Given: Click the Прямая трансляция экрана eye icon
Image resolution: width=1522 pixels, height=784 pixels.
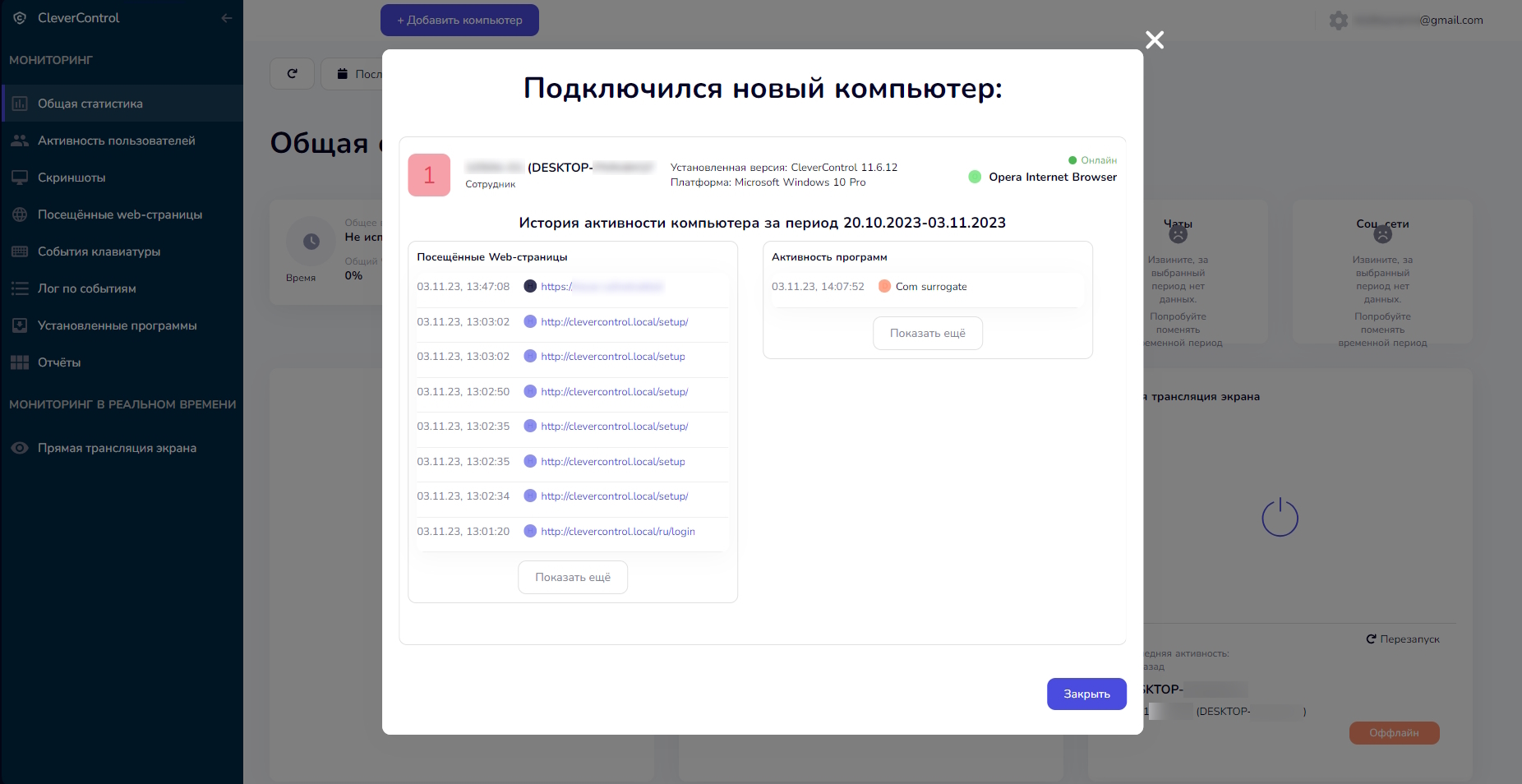Looking at the screenshot, I should coord(20,448).
